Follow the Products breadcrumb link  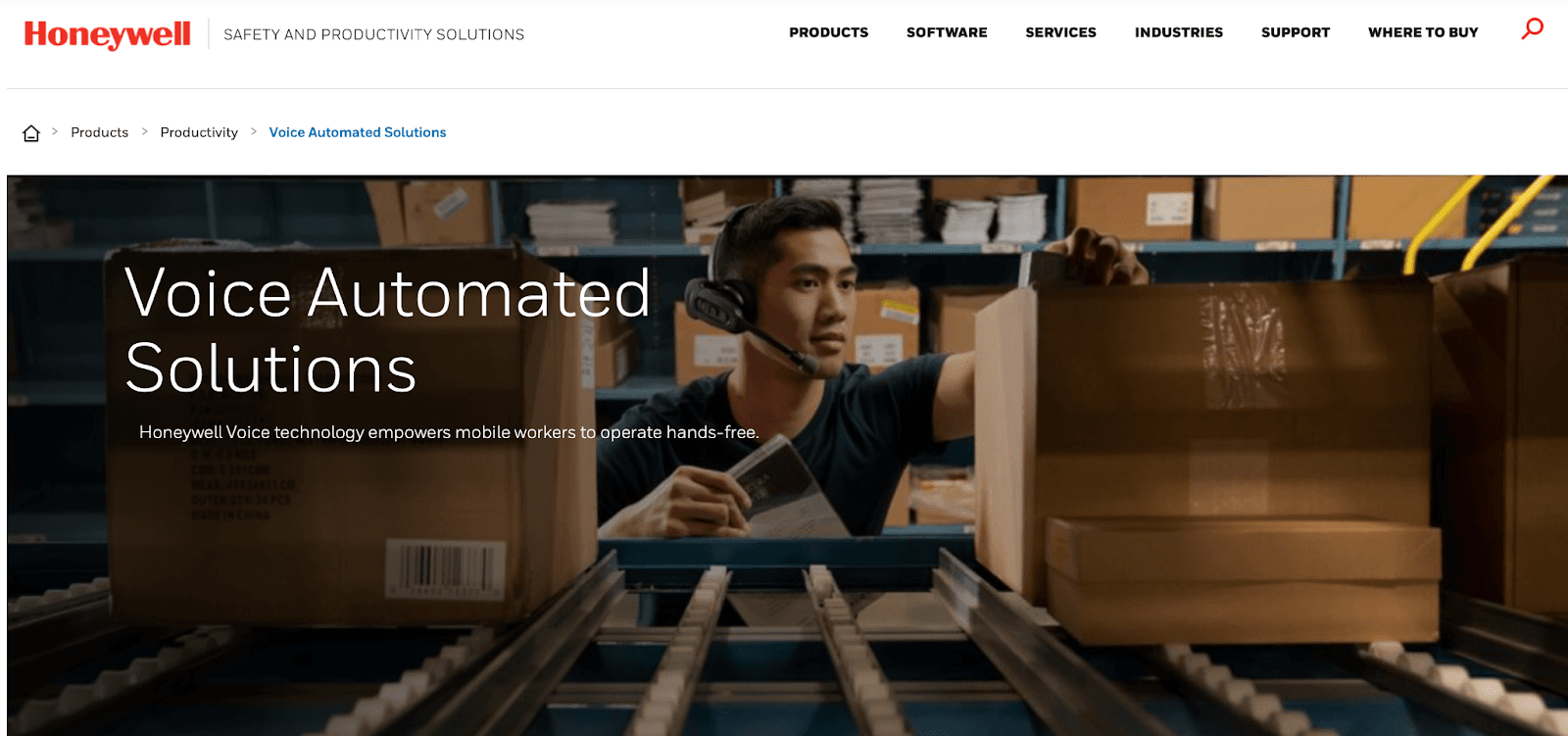click(x=99, y=132)
